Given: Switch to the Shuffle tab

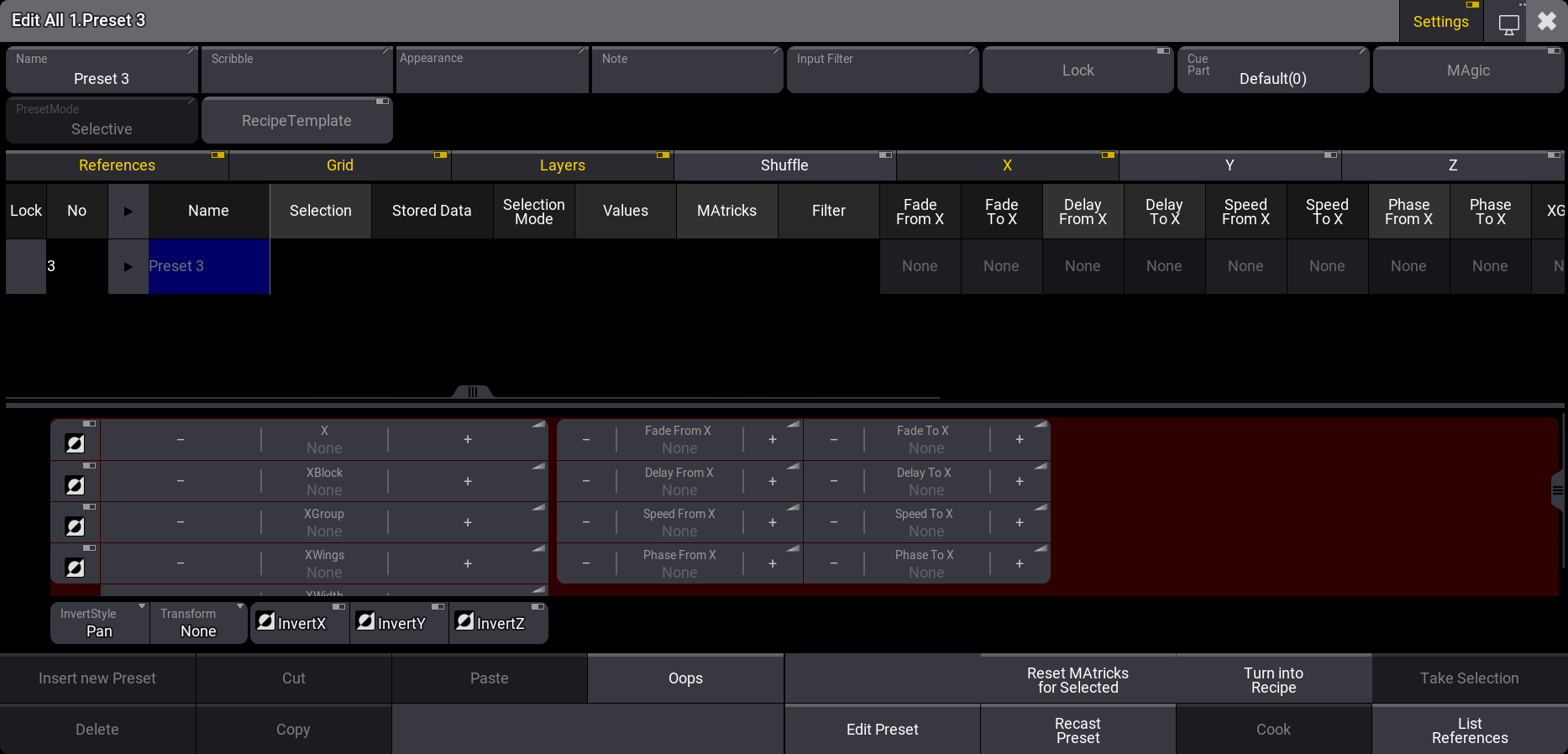Looking at the screenshot, I should pyautogui.click(x=784, y=165).
